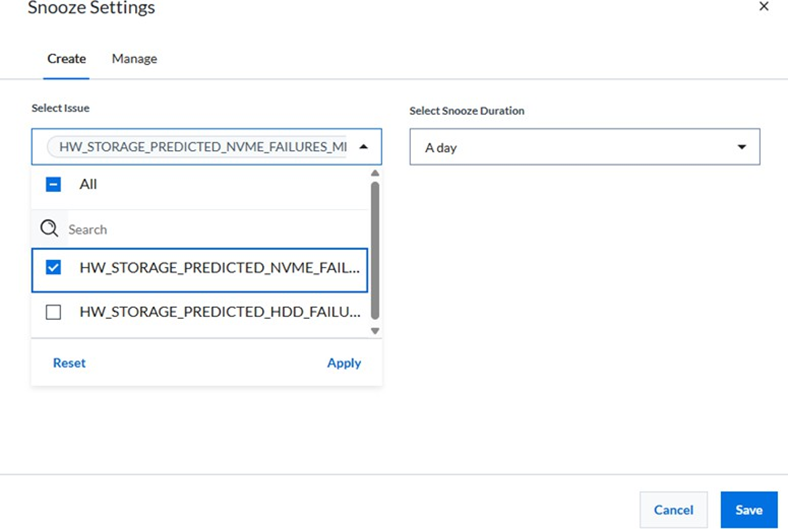Save the snooze settings
Screen dimensions: 788x529
pyautogui.click(x=749, y=510)
